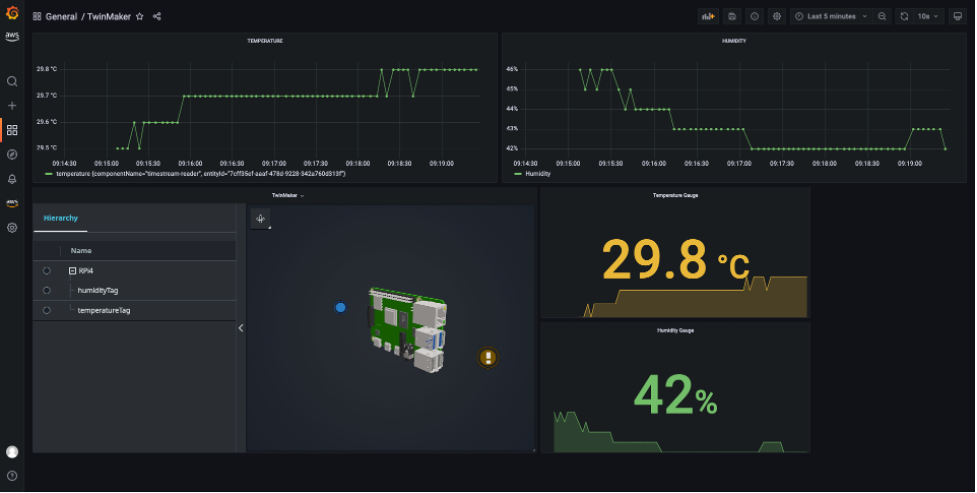The image size is (977, 493).
Task: Open the Alerting bell icon
Action: [12, 179]
